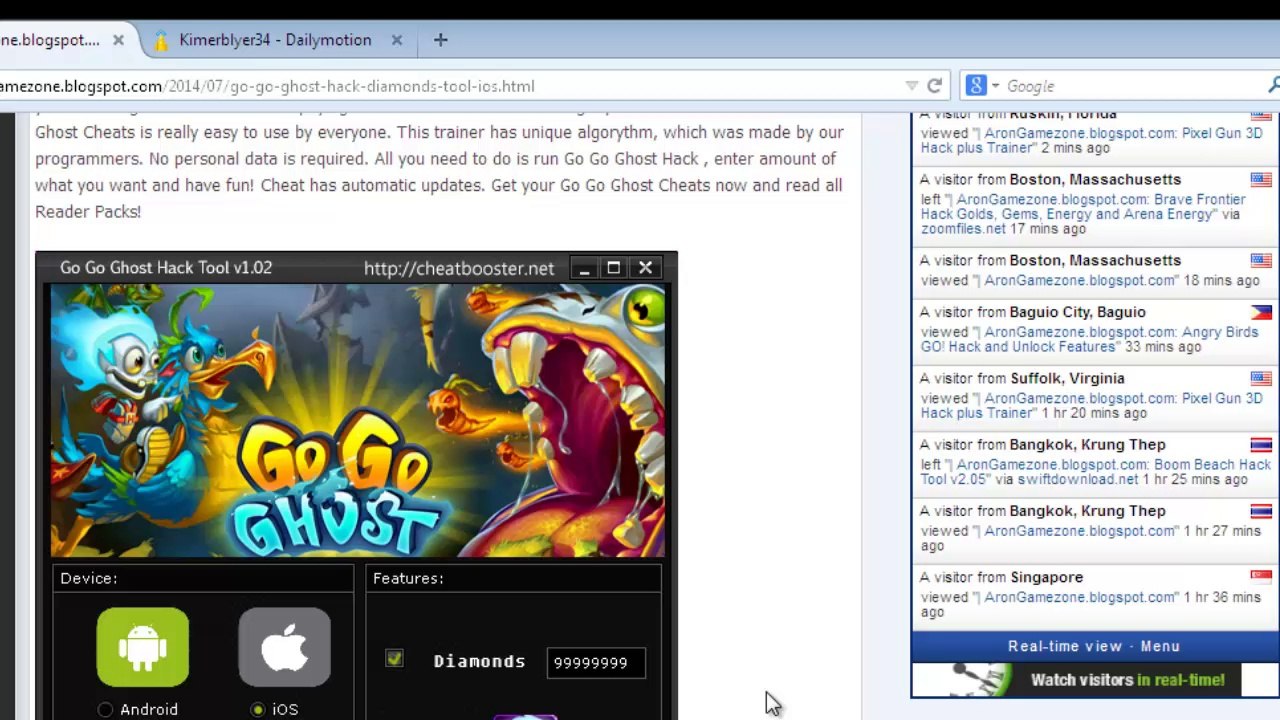1280x720 pixels.
Task: Click US flag beside Boston visitor 18 mins ago
Action: click(x=1261, y=261)
